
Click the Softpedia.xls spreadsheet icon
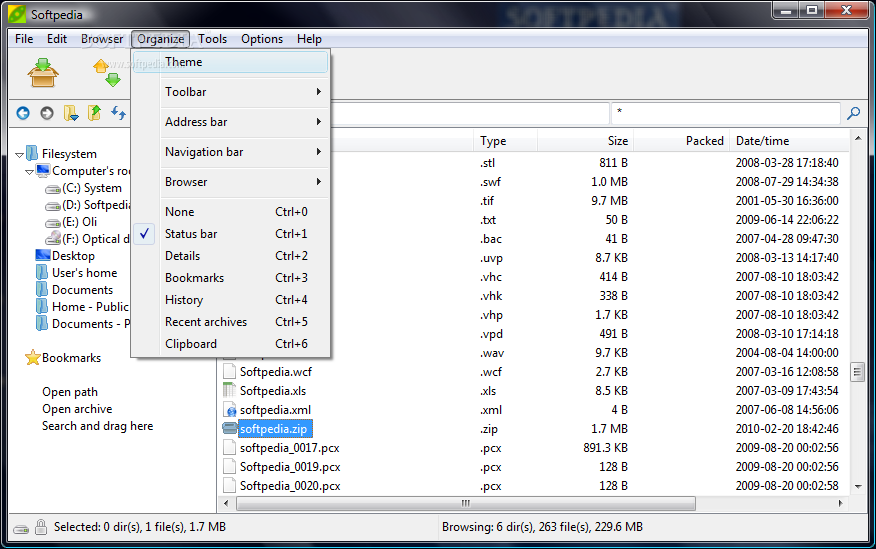coord(229,390)
